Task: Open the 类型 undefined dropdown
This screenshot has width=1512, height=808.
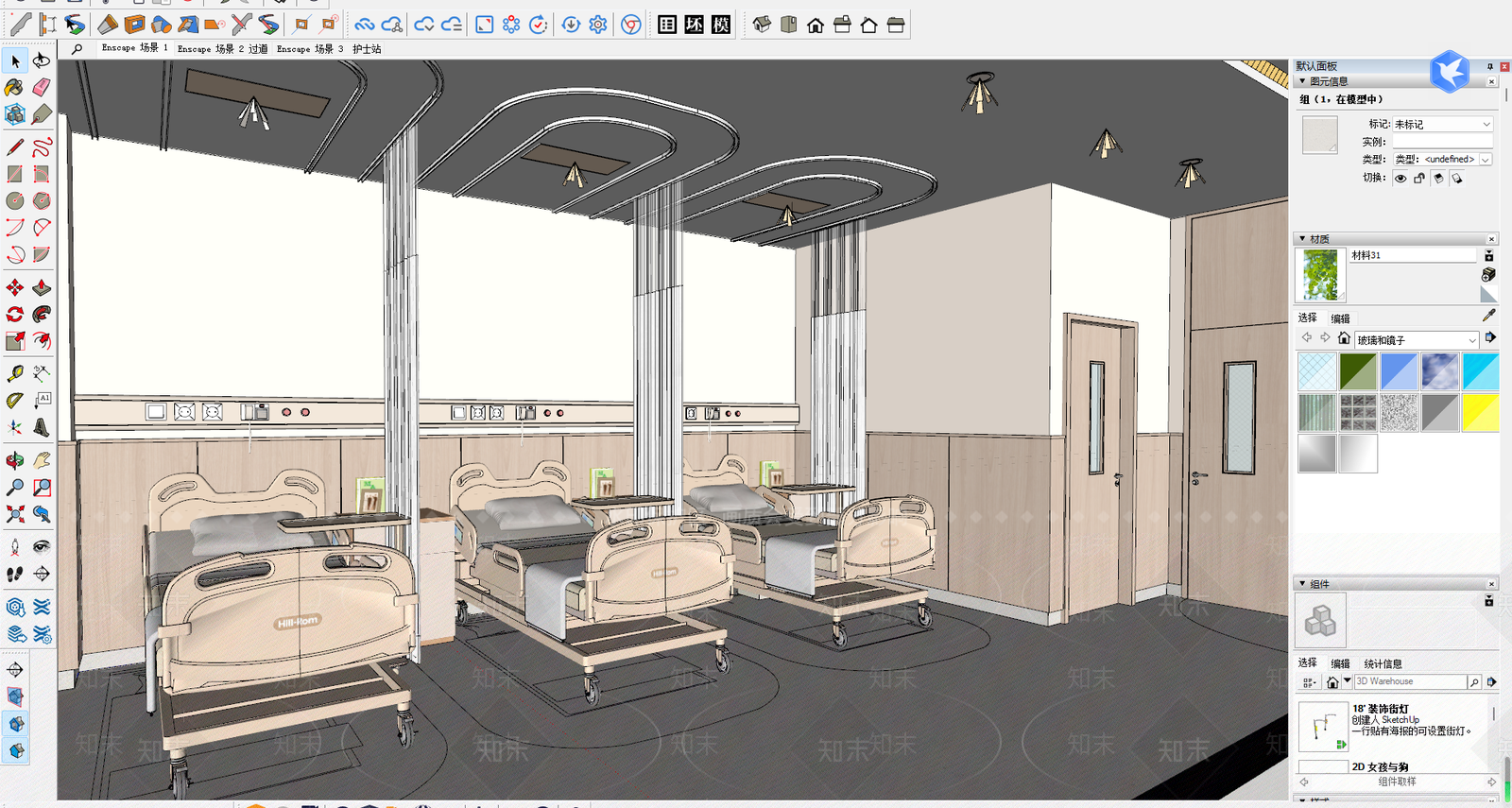Action: pyautogui.click(x=1443, y=159)
